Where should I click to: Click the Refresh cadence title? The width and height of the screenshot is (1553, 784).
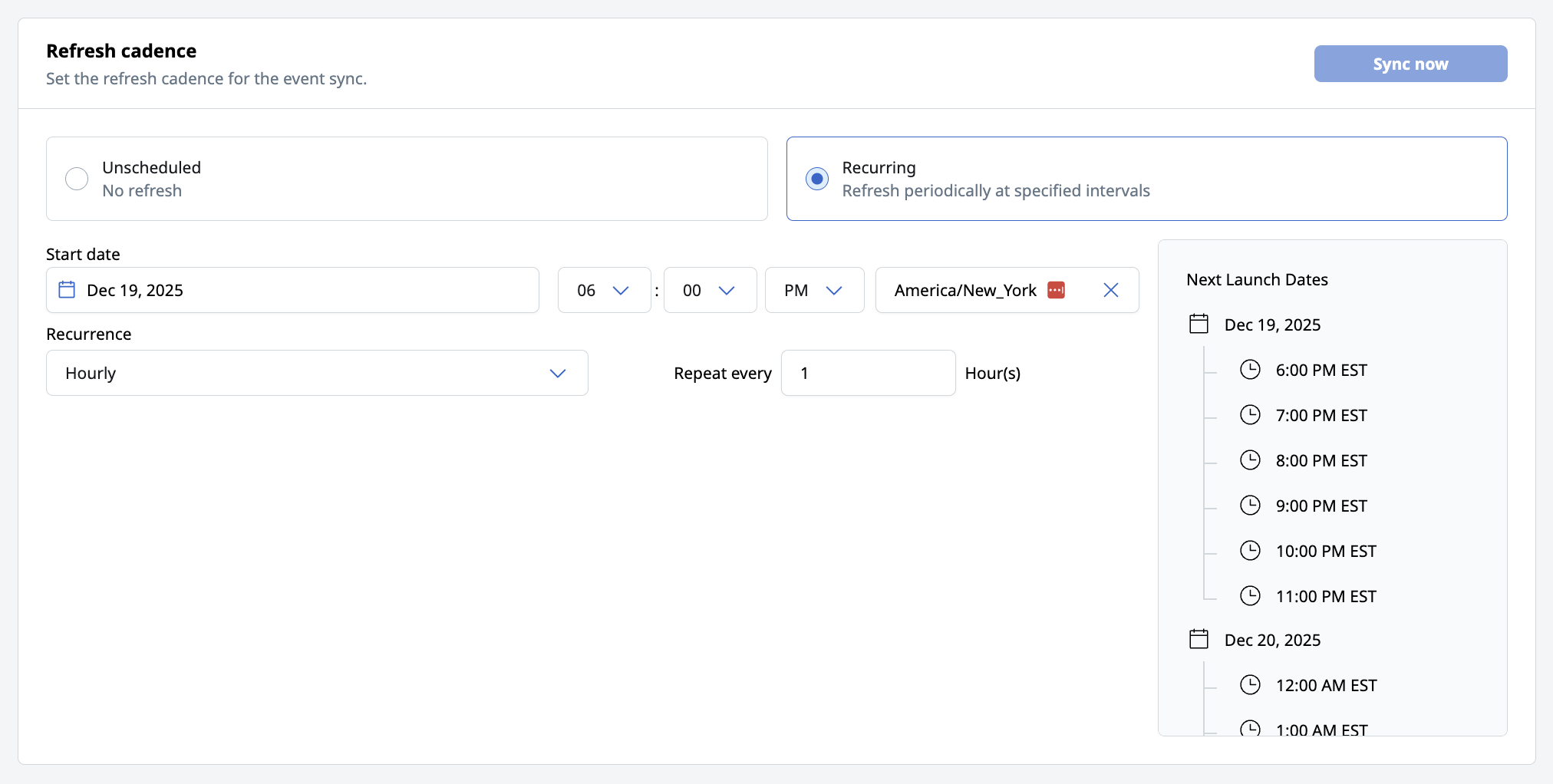tap(121, 51)
